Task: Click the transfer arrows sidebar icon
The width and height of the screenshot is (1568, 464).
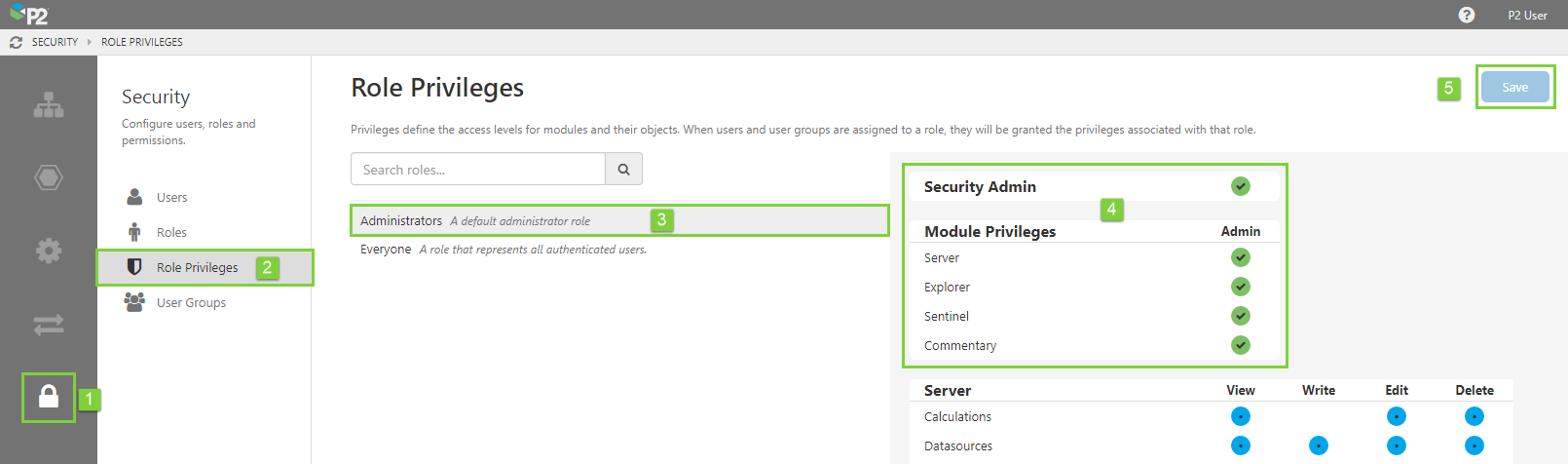Action: 49,325
